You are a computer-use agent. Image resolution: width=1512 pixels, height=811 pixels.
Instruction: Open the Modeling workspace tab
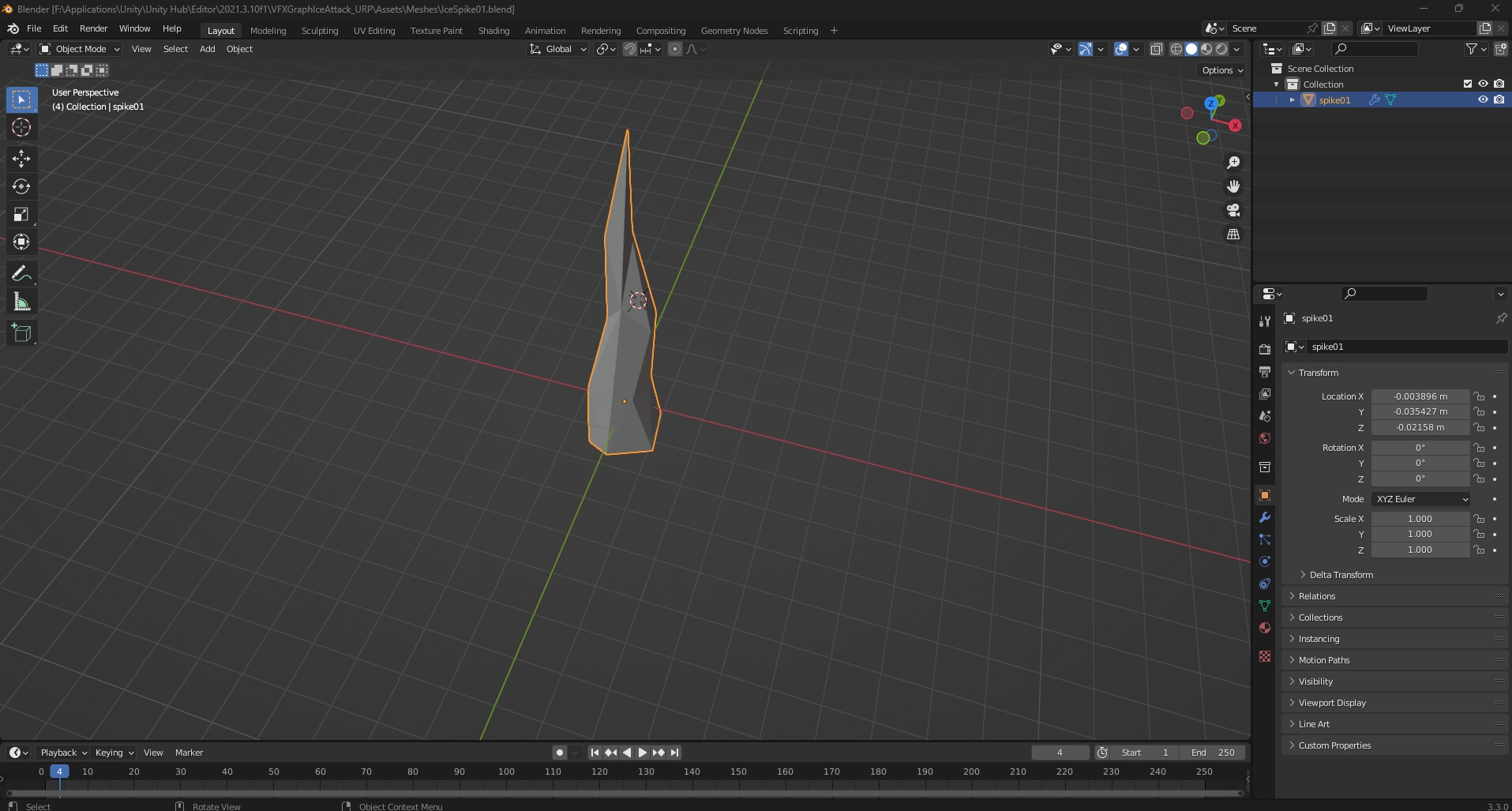click(x=268, y=30)
